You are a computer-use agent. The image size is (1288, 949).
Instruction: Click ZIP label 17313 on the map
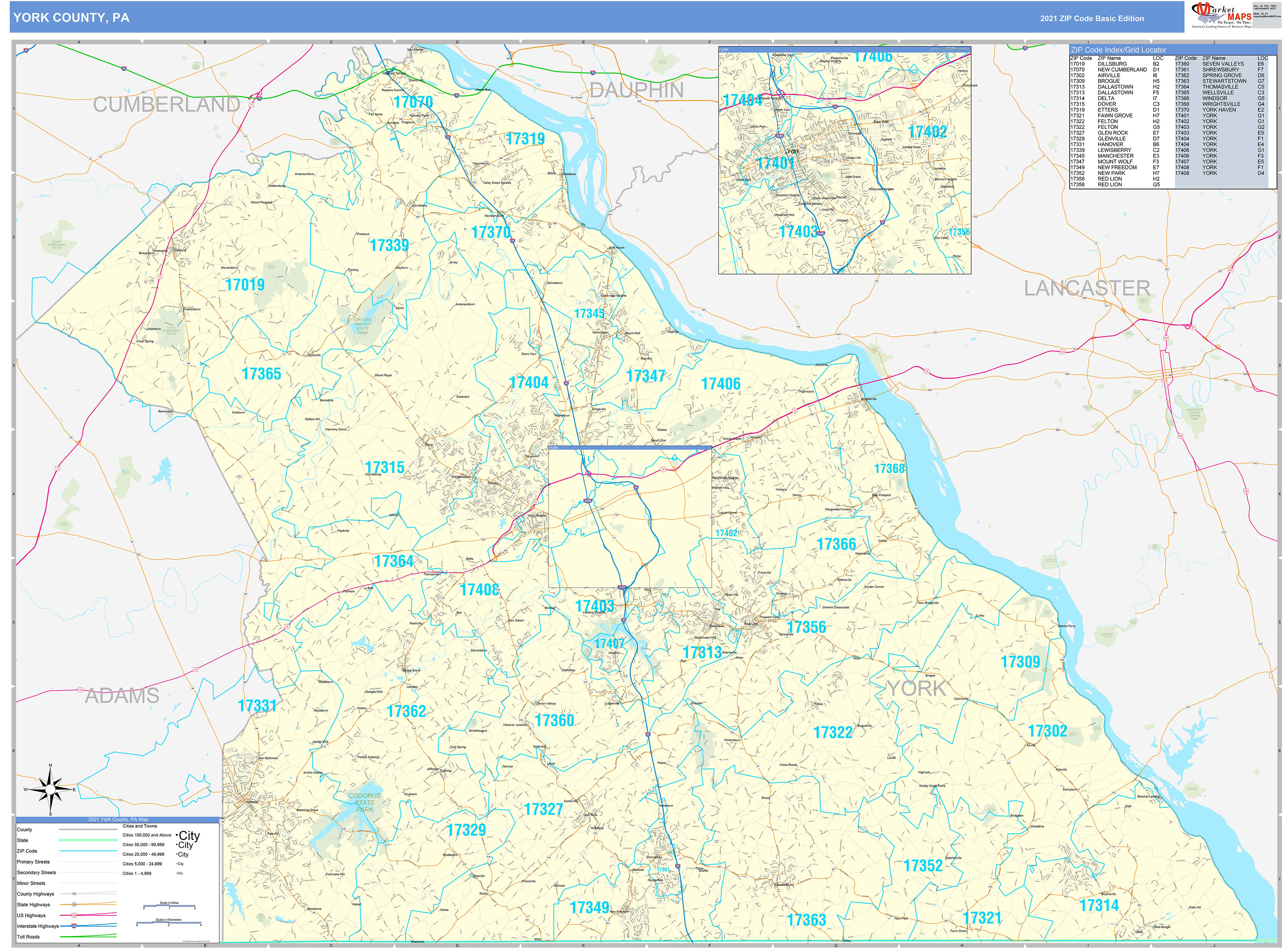(x=702, y=653)
